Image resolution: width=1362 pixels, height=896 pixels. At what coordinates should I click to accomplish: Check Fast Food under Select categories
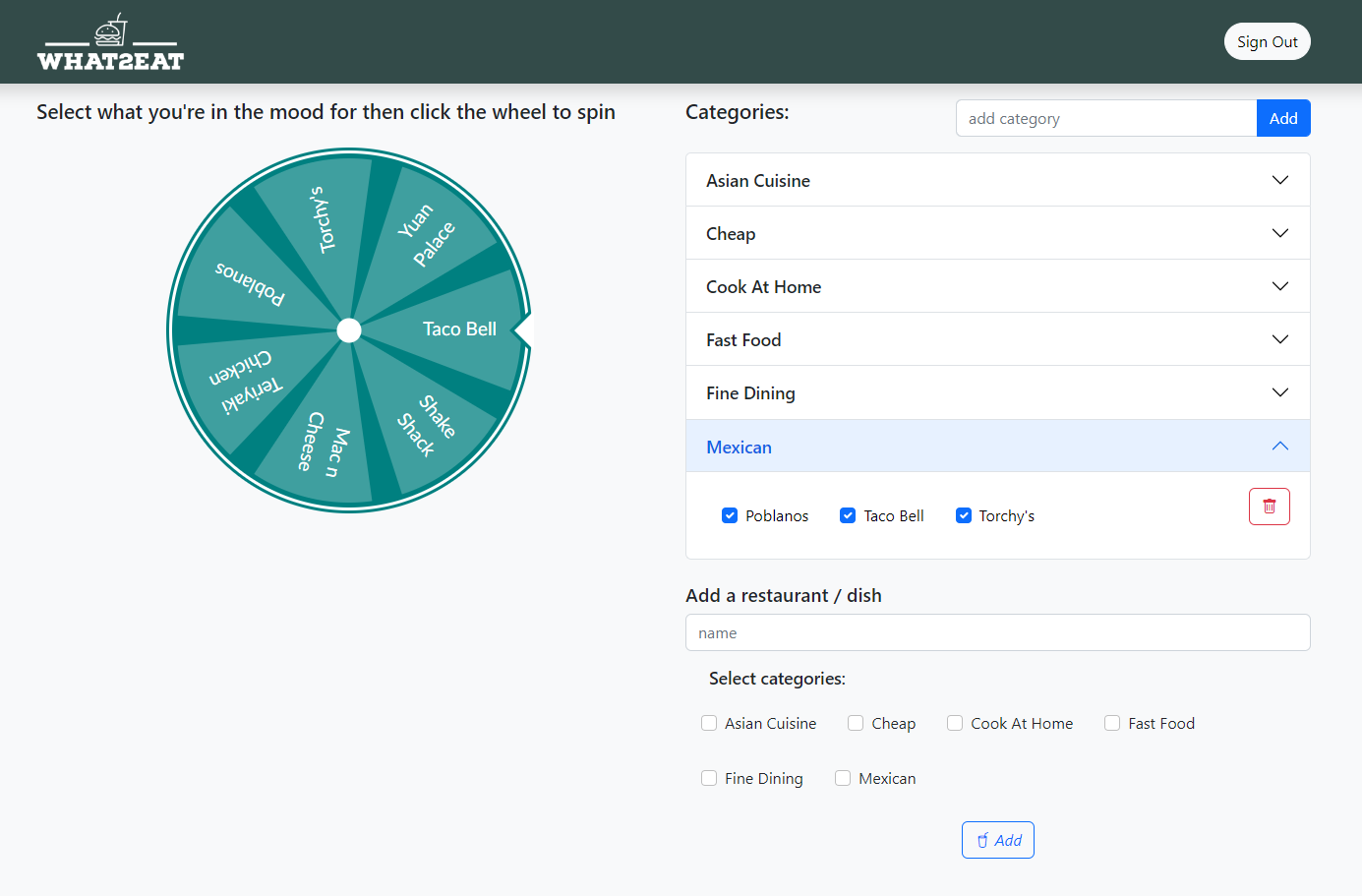pyautogui.click(x=1111, y=723)
